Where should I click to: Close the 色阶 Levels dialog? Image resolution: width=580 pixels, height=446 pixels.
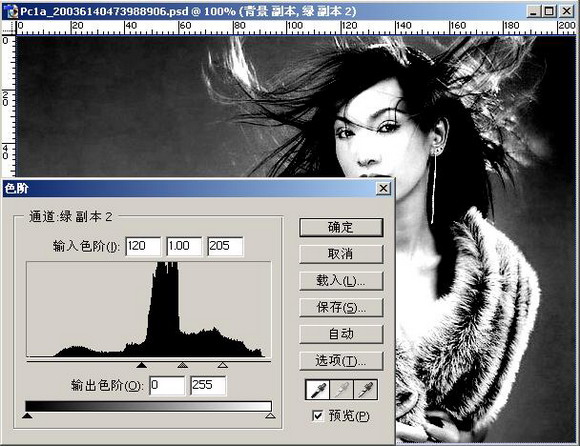pyautogui.click(x=383, y=189)
